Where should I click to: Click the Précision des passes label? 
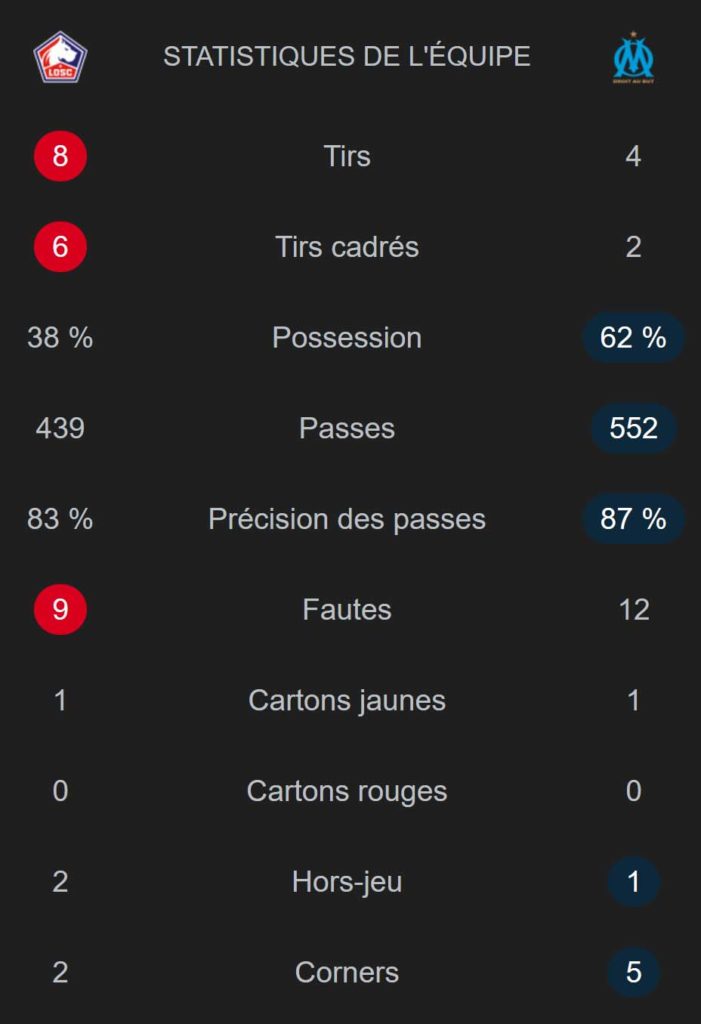[x=347, y=519]
